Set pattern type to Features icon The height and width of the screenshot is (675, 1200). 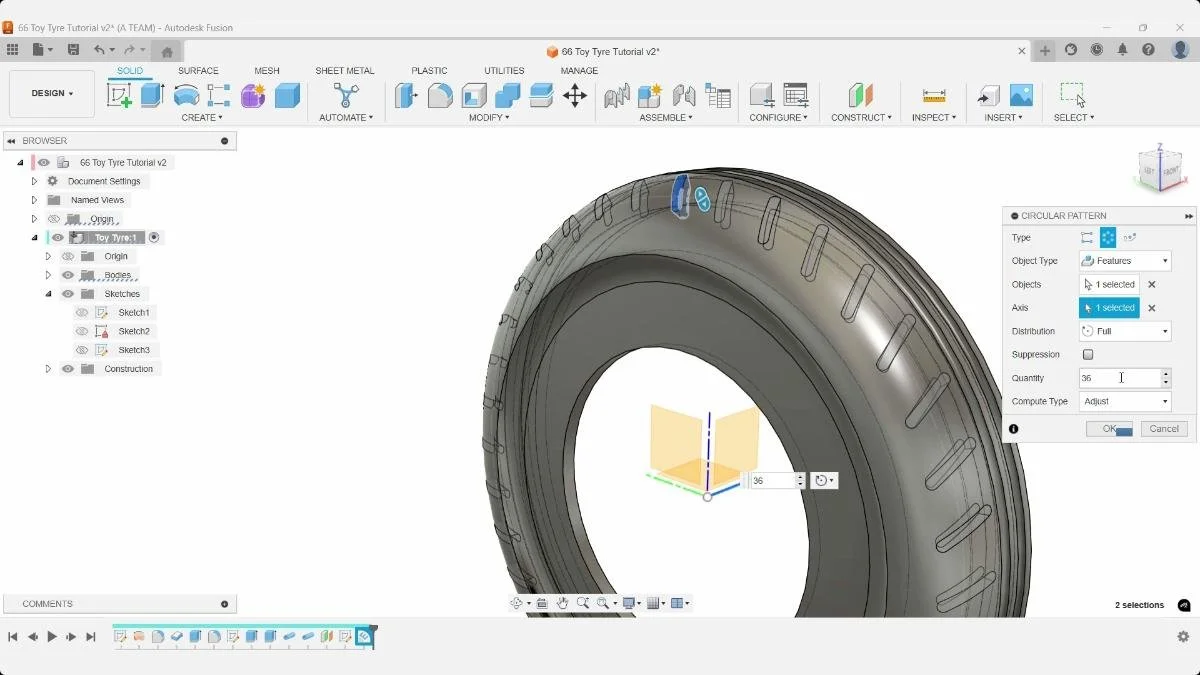tap(1108, 238)
